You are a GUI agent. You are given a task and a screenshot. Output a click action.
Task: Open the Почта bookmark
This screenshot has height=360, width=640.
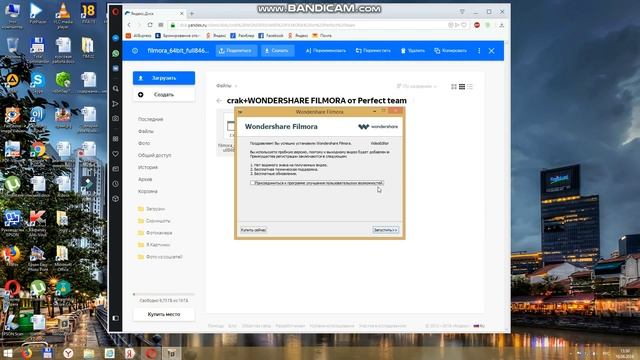pos(322,36)
